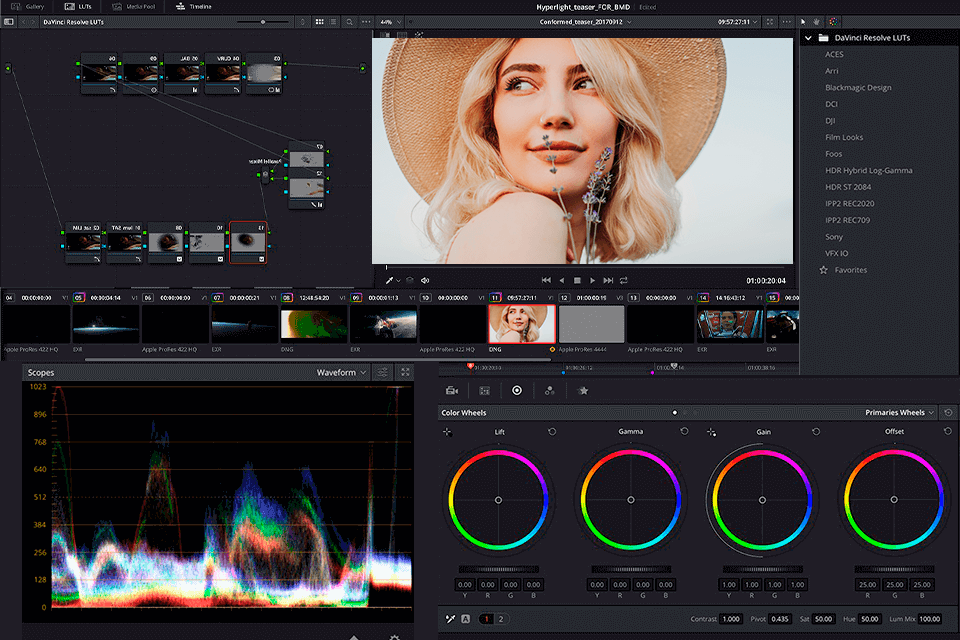Collapse the DaVinci Resolve LUTs folder
The height and width of the screenshot is (640, 960).
[808, 38]
